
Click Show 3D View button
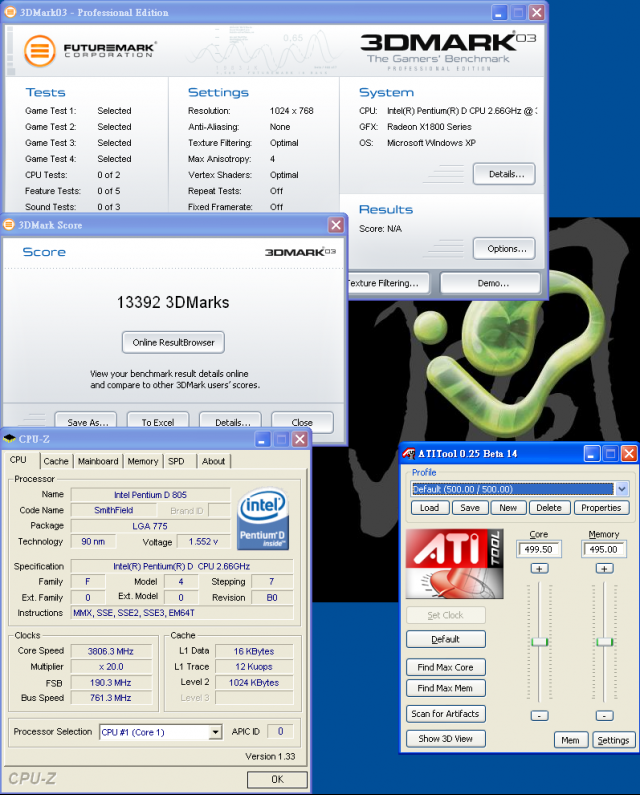tap(446, 739)
